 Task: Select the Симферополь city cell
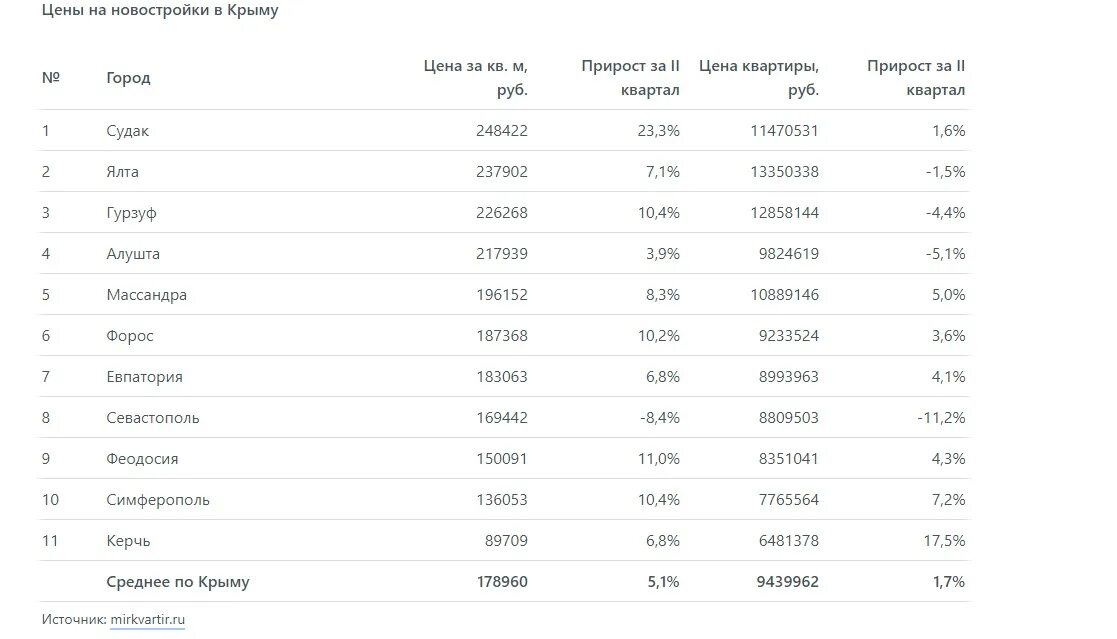[x=158, y=500]
